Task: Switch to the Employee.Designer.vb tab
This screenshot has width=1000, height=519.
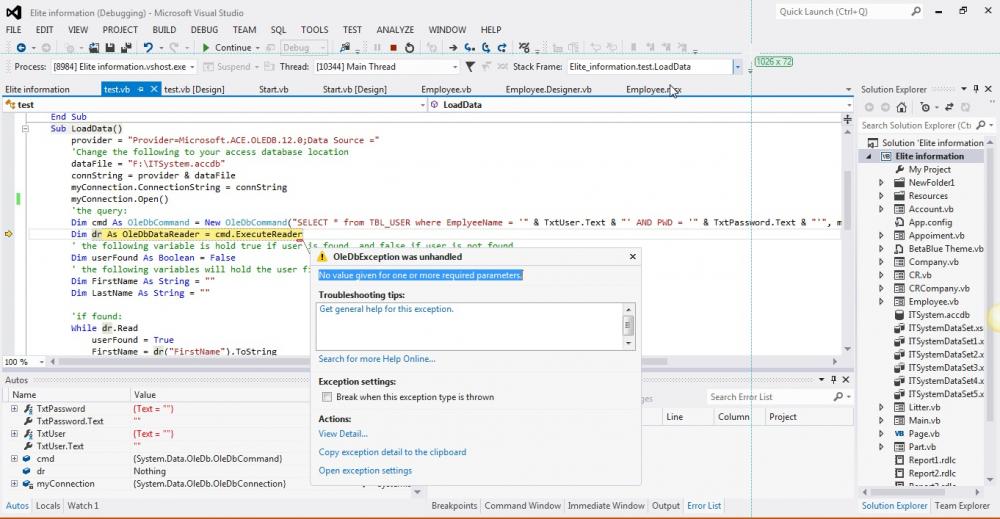Action: 548,89
